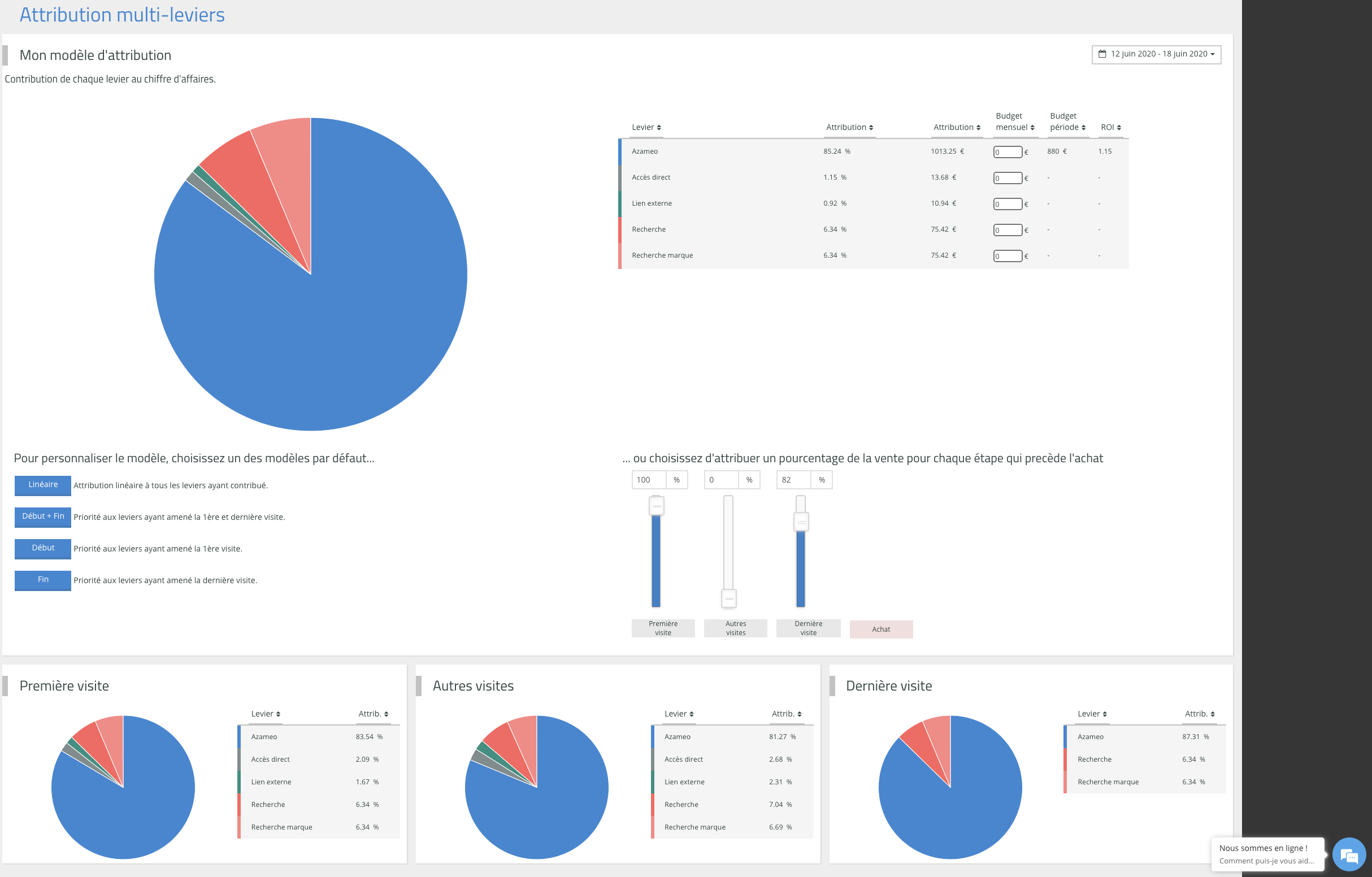Focus the Première visite percentage field (100)
Image resolution: width=1372 pixels, height=877 pixels.
pos(649,480)
